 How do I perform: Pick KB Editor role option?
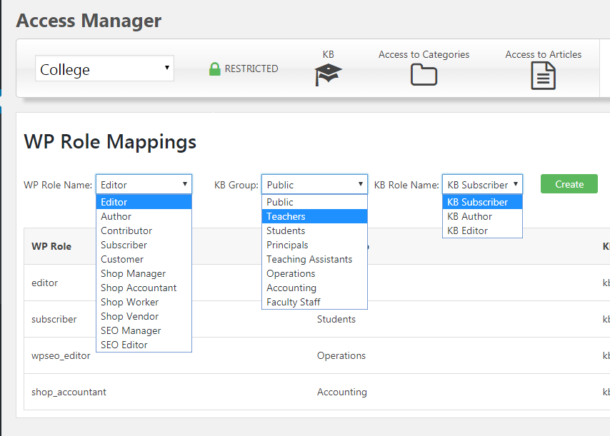482,231
